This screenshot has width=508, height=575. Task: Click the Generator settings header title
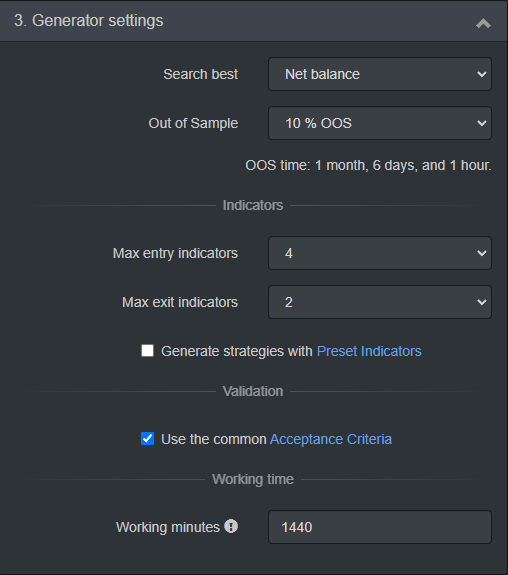(x=89, y=21)
